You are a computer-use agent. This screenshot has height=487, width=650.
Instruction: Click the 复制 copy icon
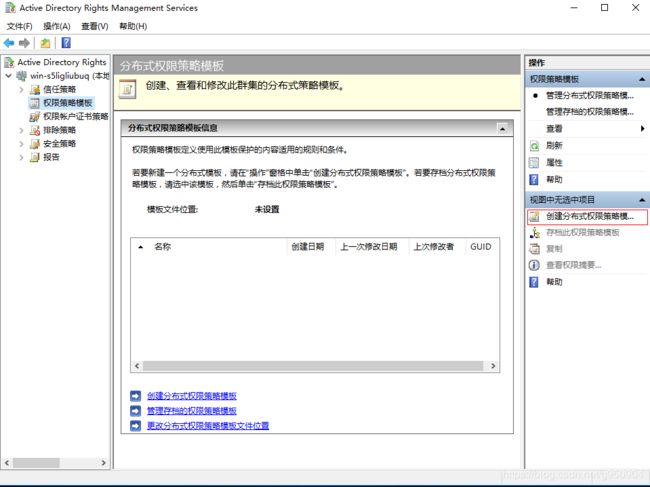tap(534, 249)
